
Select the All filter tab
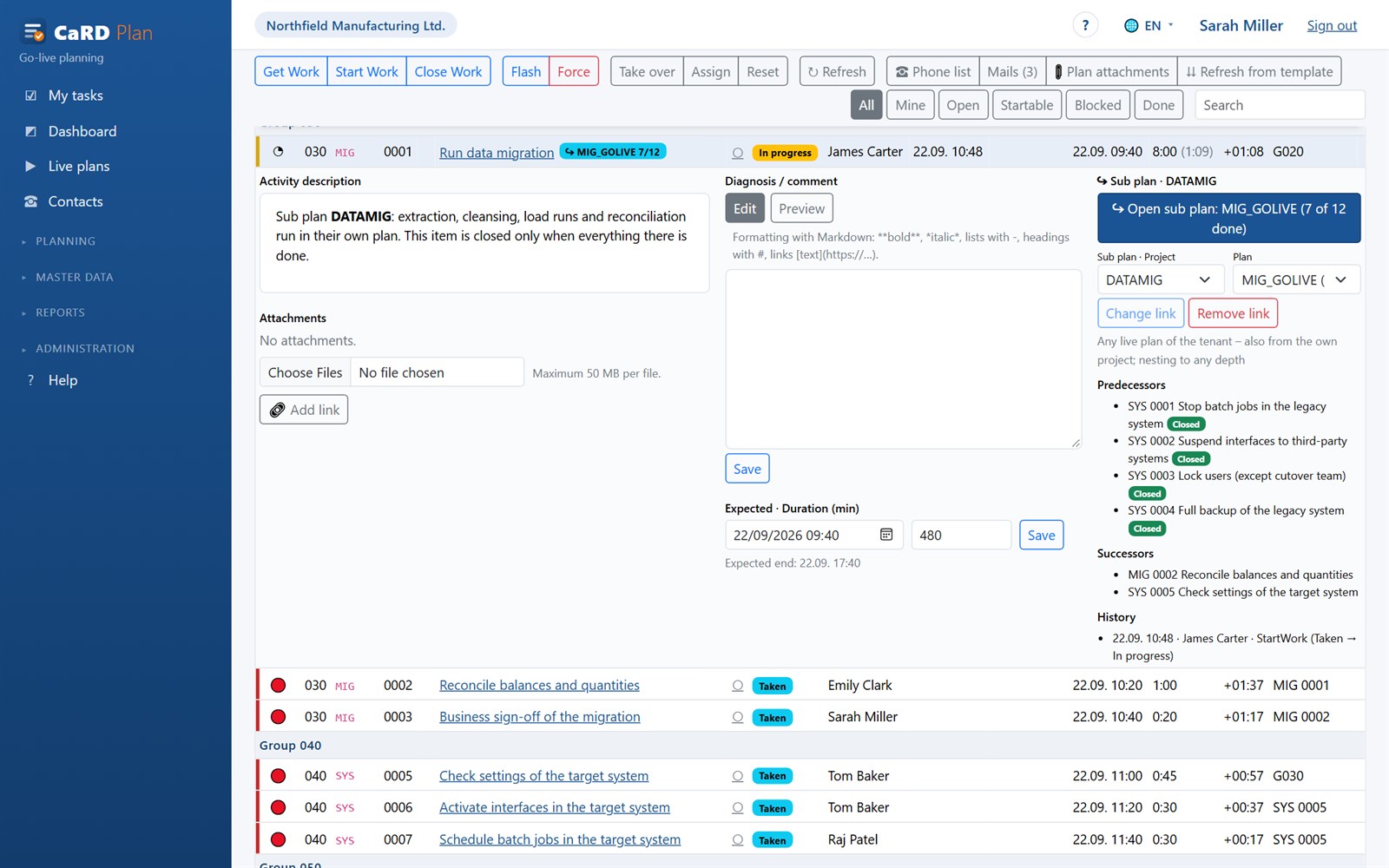pos(866,105)
